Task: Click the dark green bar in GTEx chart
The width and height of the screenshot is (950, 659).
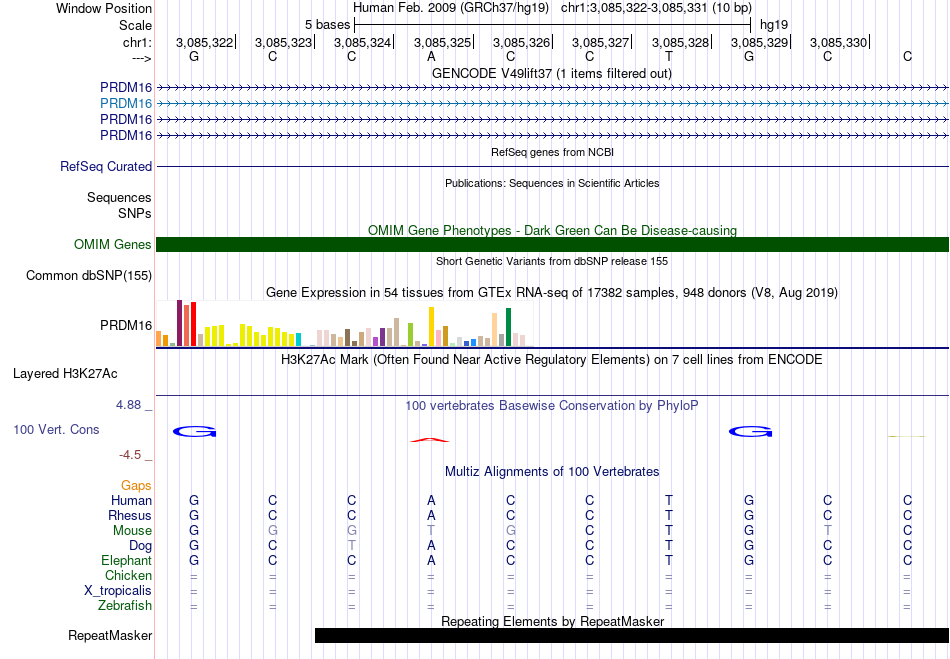Action: pos(508,327)
